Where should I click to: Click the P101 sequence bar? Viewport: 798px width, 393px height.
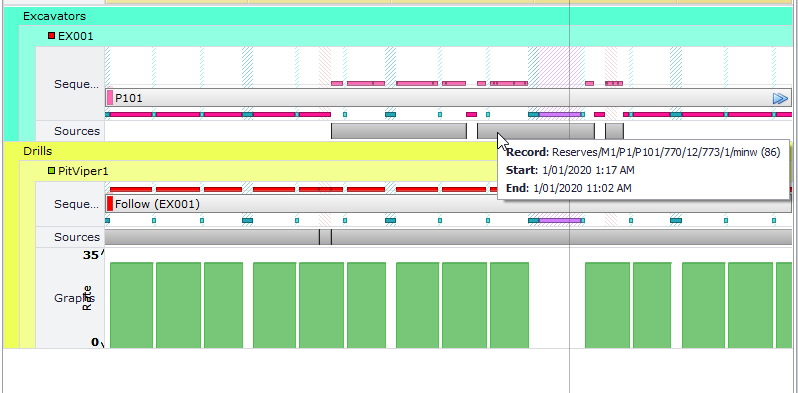point(448,98)
